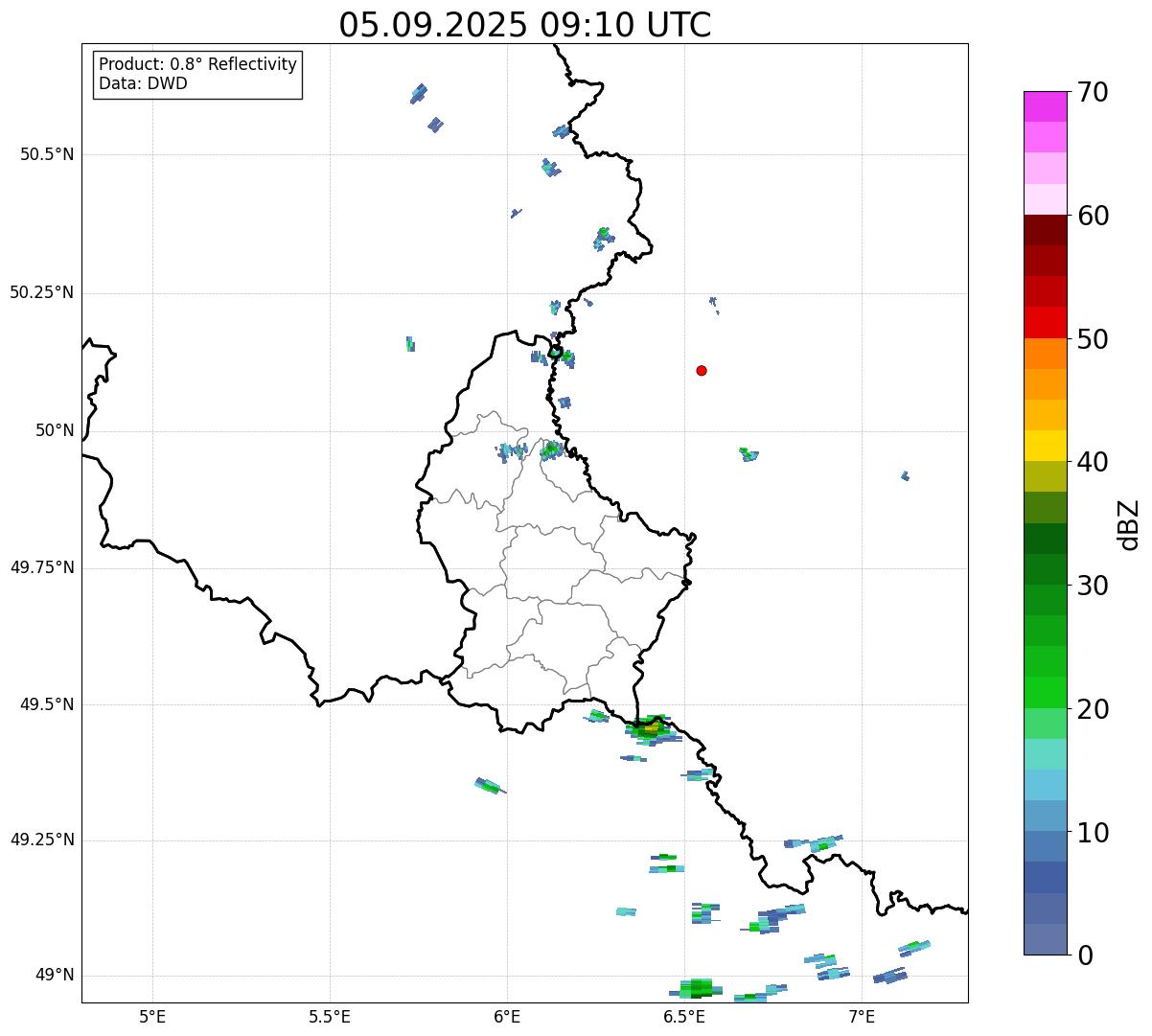The height and width of the screenshot is (1036, 1152).
Task: Click the title '05.09.2025 09:10 UTC'
Action: pyautogui.click(x=525, y=25)
